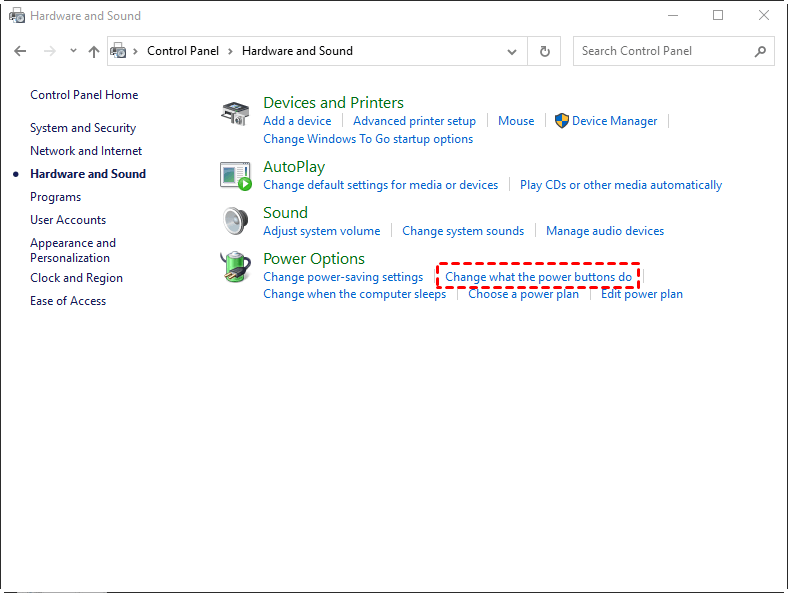Maximize the Hardware and Sound window

tap(718, 16)
